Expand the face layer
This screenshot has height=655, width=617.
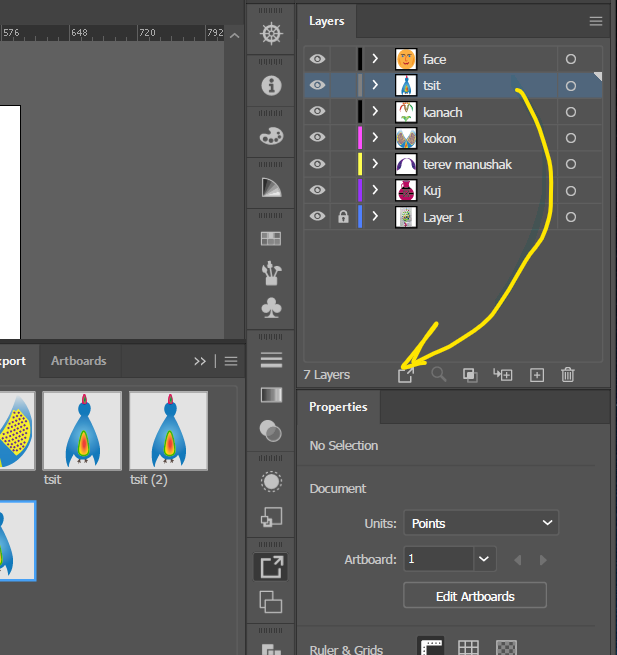[375, 58]
